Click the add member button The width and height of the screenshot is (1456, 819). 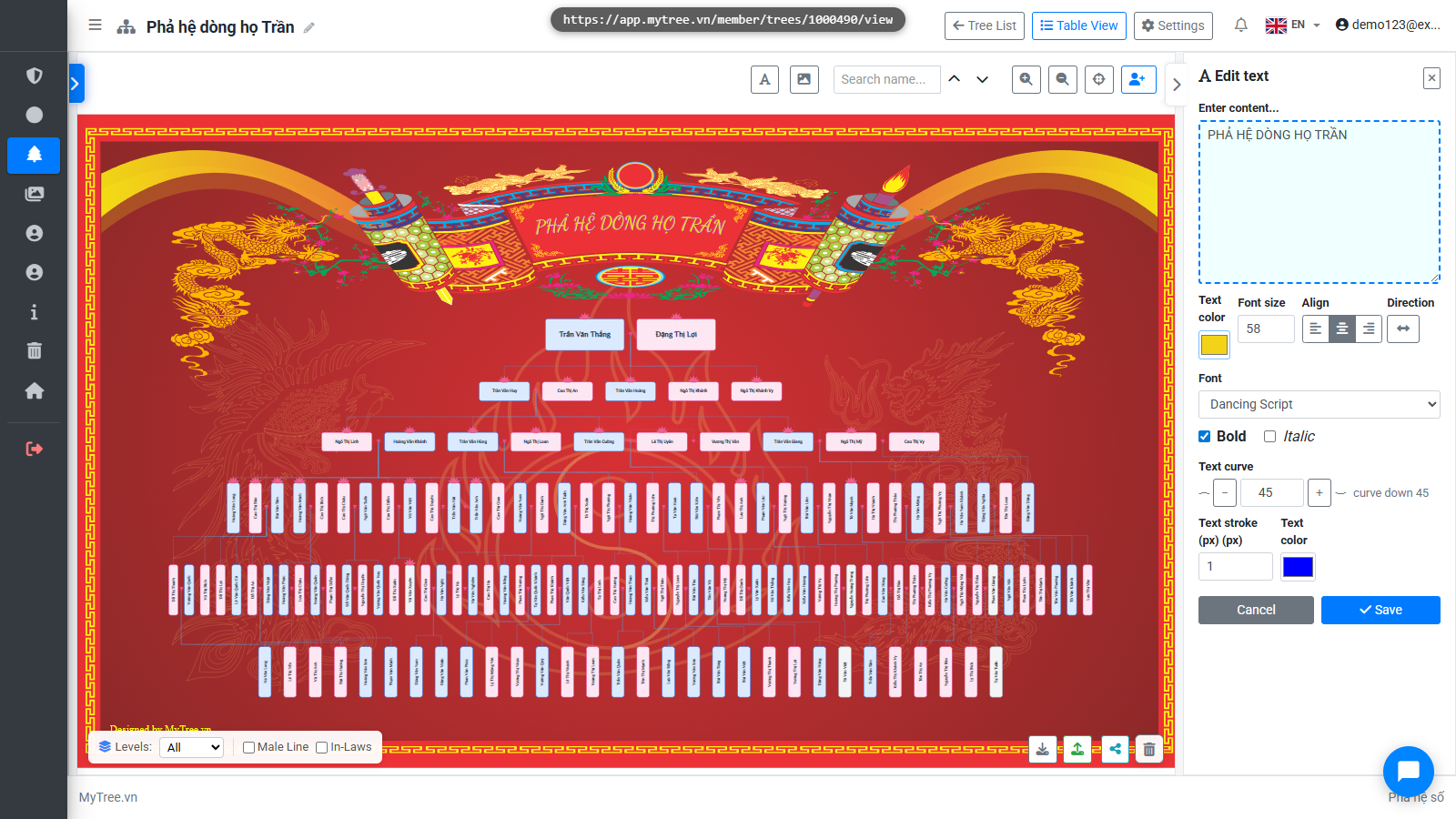click(x=1138, y=79)
